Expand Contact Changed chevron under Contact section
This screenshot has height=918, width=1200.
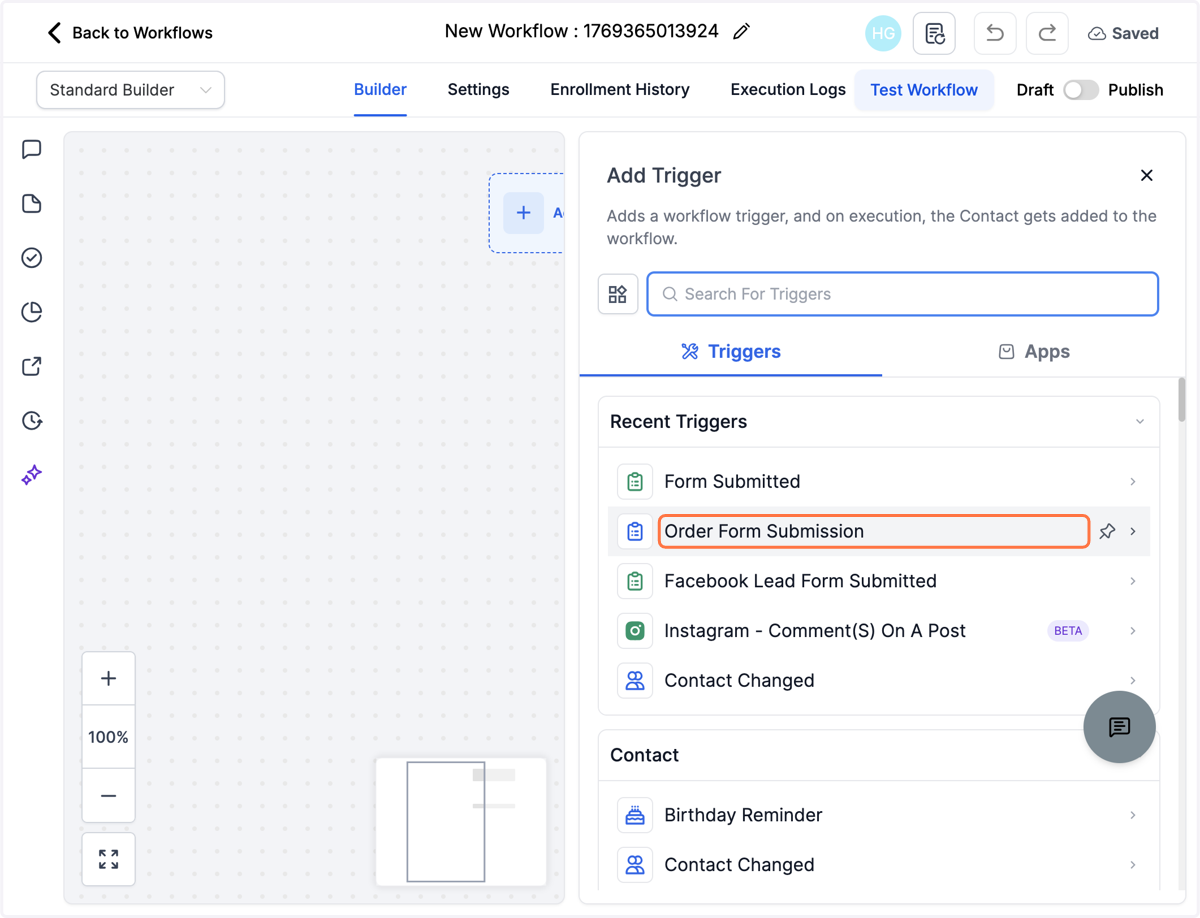pos(1133,865)
